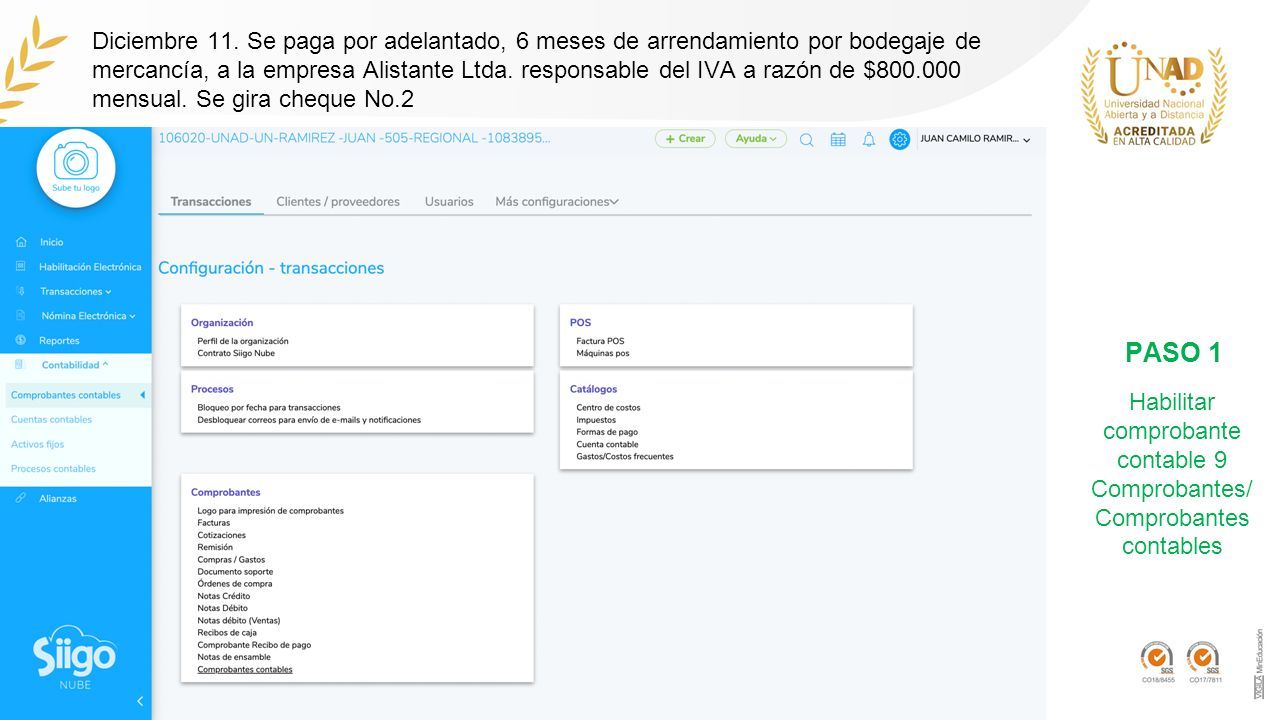Open Compras / Gastos link
Image resolution: width=1280 pixels, height=720 pixels.
[x=231, y=560]
